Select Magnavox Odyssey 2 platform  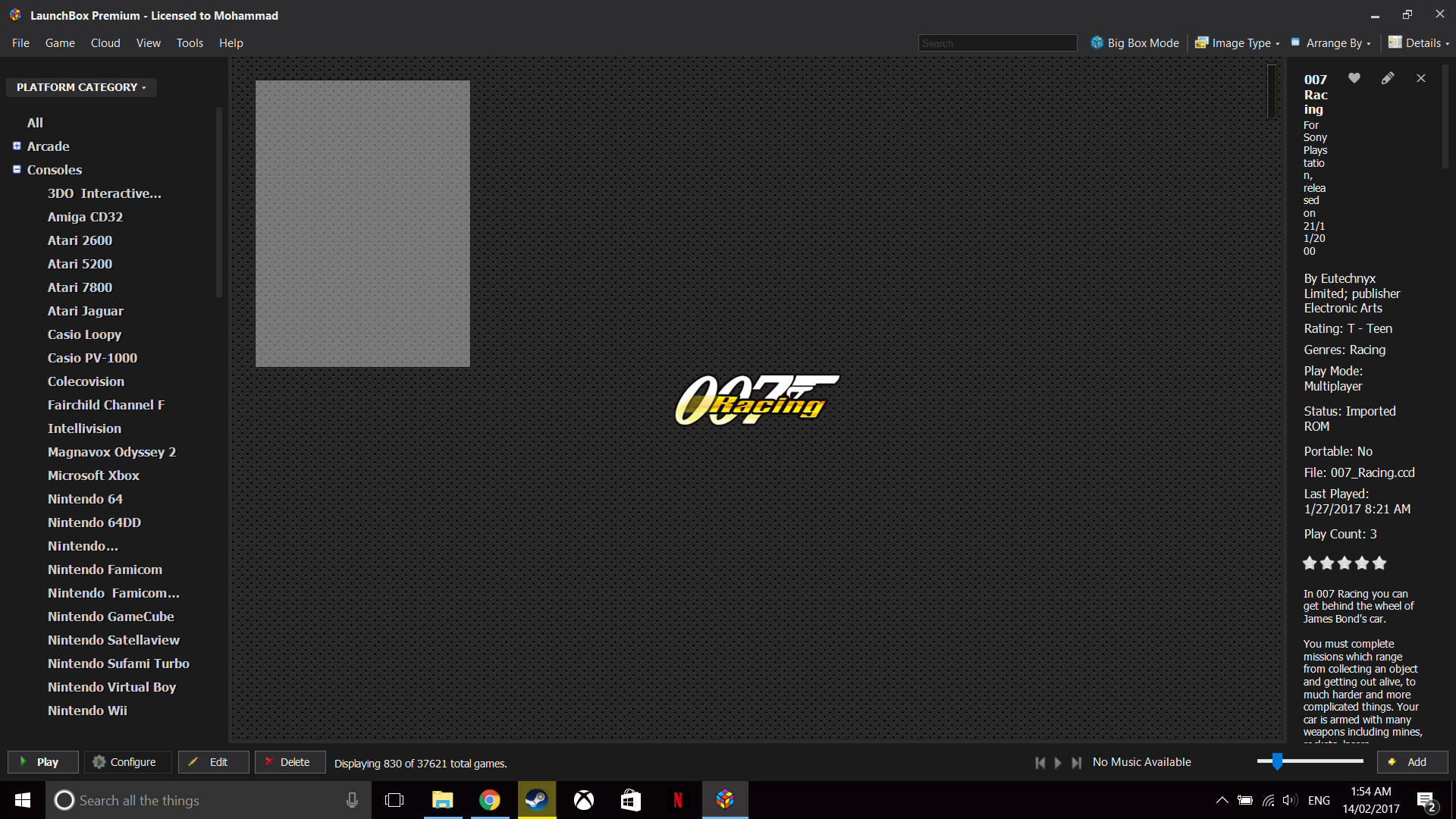pyautogui.click(x=111, y=452)
